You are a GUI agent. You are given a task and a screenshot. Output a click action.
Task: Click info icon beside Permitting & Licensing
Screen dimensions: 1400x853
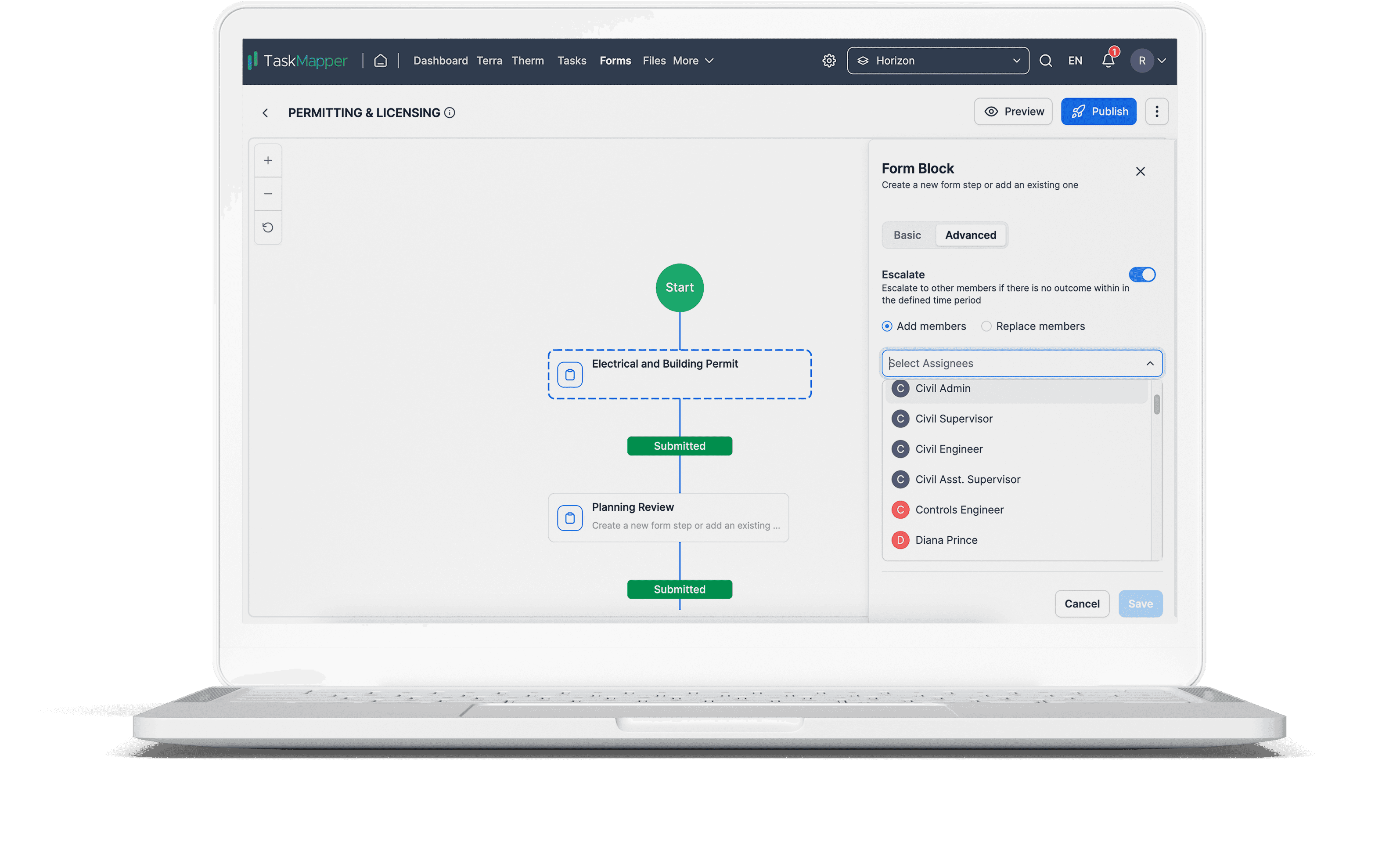point(450,112)
